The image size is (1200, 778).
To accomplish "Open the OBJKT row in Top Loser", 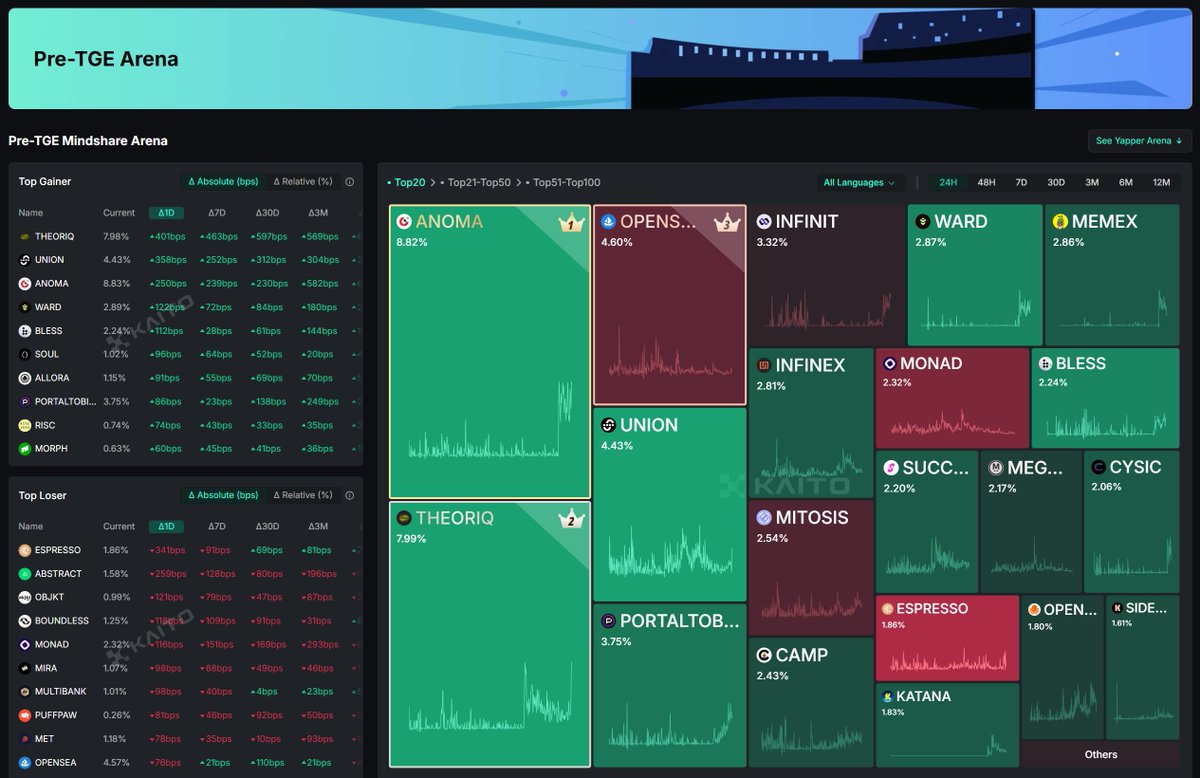I will (x=186, y=597).
